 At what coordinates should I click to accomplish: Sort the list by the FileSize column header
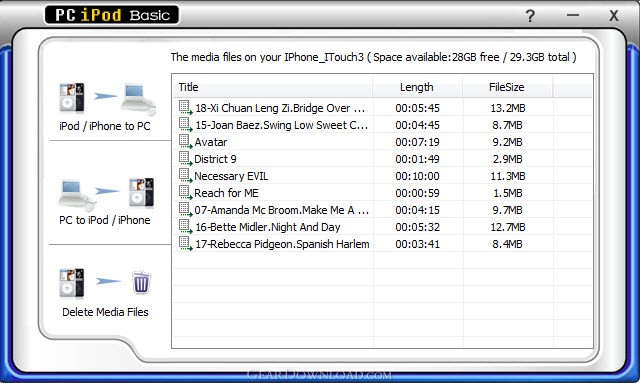point(507,87)
